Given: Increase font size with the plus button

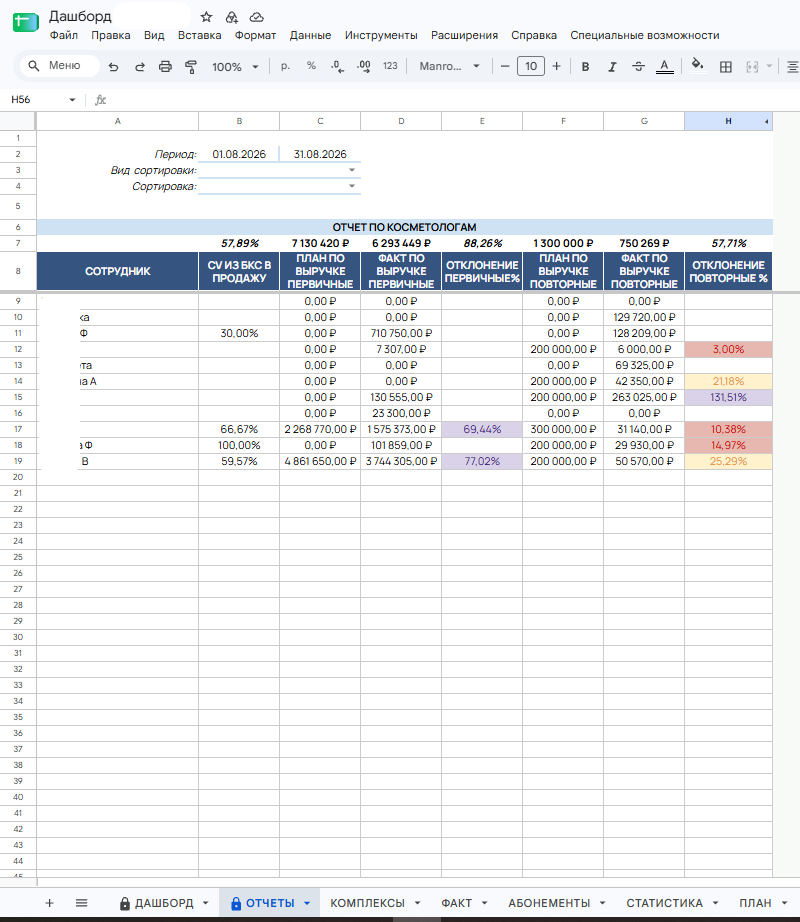Looking at the screenshot, I should click(557, 66).
